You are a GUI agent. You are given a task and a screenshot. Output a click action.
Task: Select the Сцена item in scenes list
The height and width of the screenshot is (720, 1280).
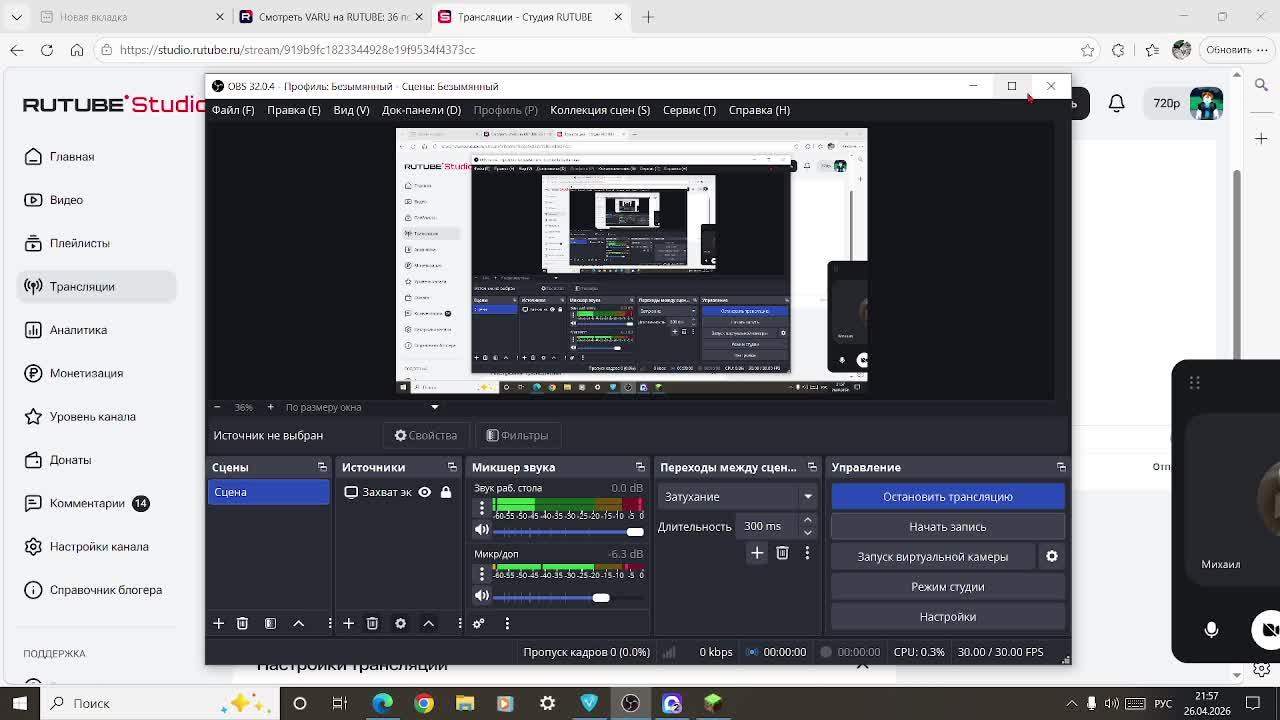(268, 492)
